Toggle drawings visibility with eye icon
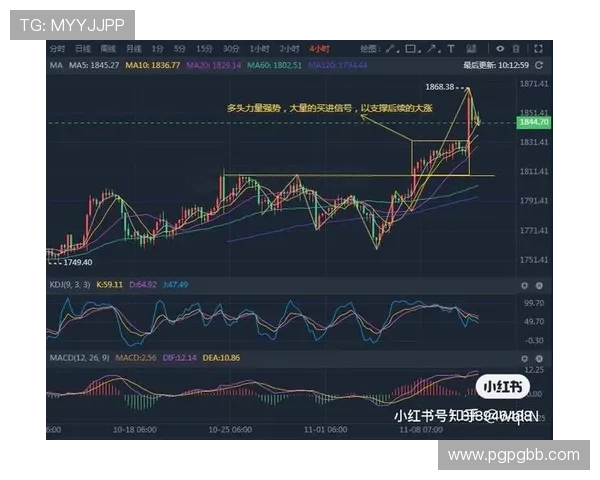The width and height of the screenshot is (600, 480). click(x=500, y=48)
